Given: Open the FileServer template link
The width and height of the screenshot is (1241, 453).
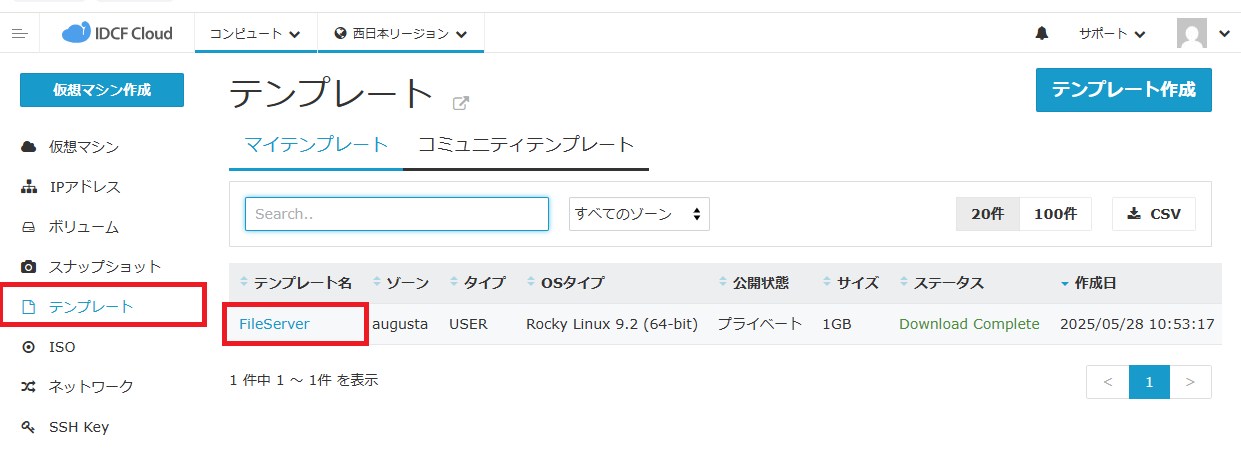Looking at the screenshot, I should (x=274, y=324).
